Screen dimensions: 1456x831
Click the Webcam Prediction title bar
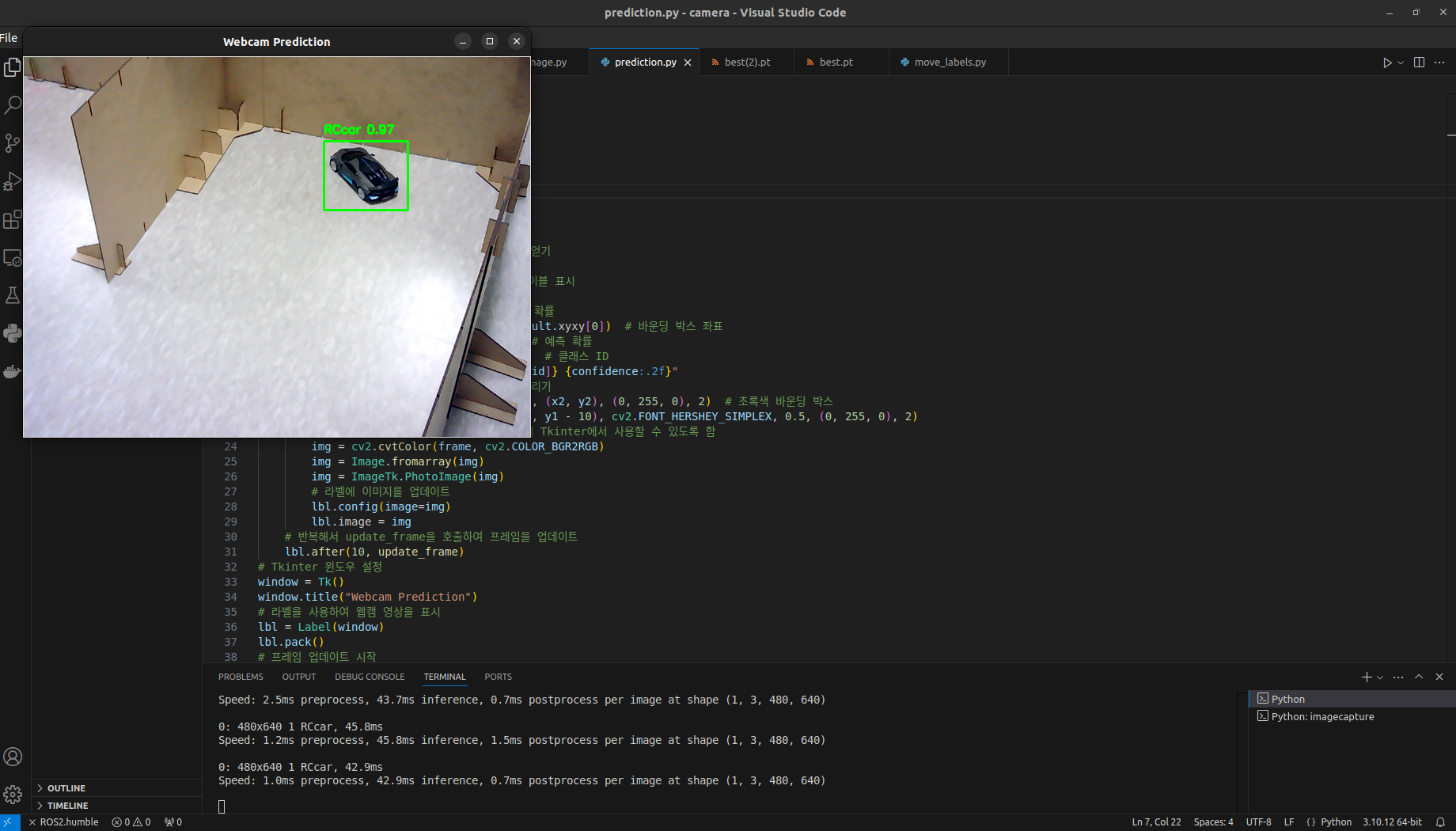pyautogui.click(x=276, y=41)
